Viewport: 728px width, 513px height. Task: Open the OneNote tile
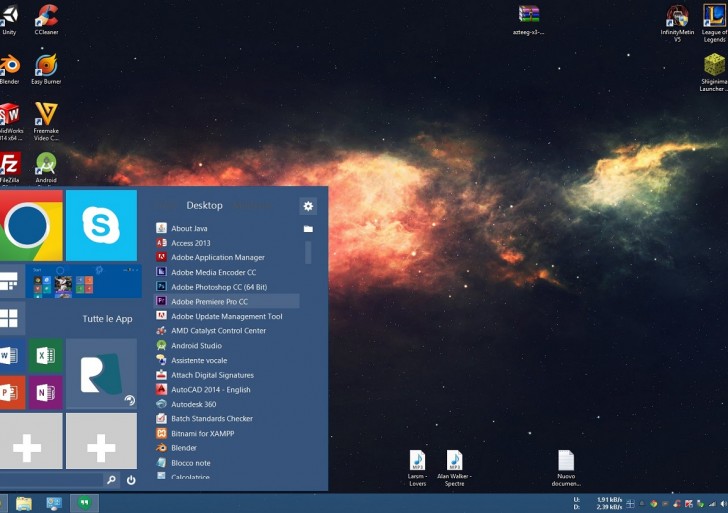pyautogui.click(x=44, y=392)
